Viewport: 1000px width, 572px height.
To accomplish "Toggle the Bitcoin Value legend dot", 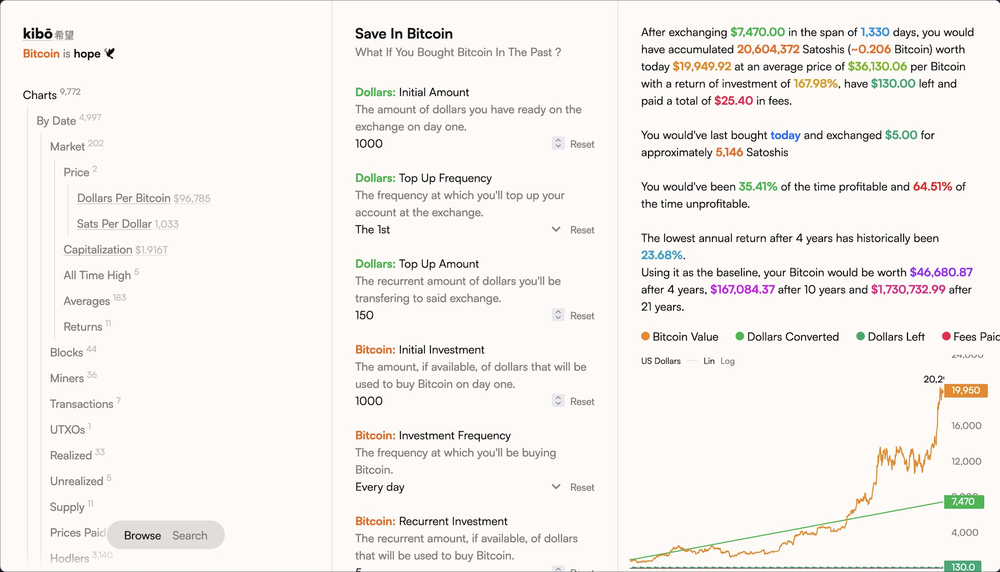I will coord(645,337).
